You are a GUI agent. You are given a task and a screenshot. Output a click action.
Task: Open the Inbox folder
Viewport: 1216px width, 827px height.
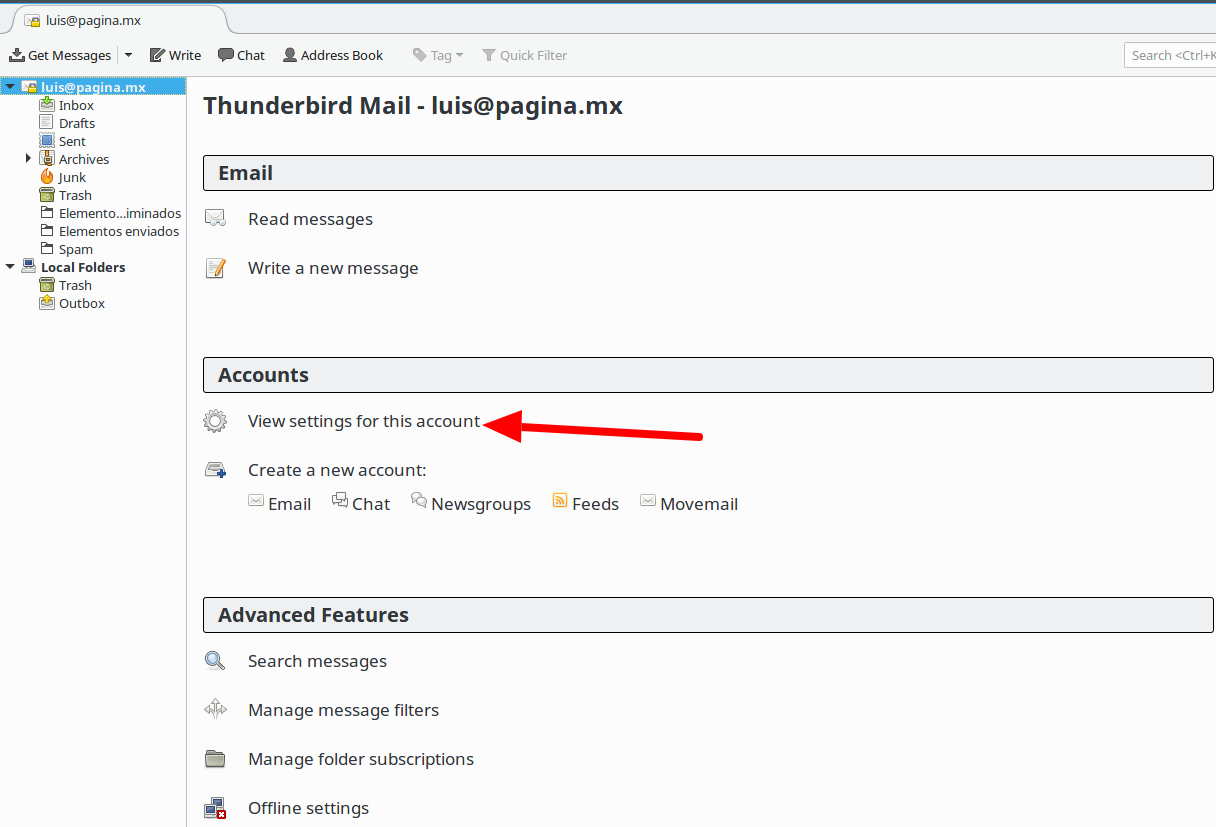(x=76, y=105)
